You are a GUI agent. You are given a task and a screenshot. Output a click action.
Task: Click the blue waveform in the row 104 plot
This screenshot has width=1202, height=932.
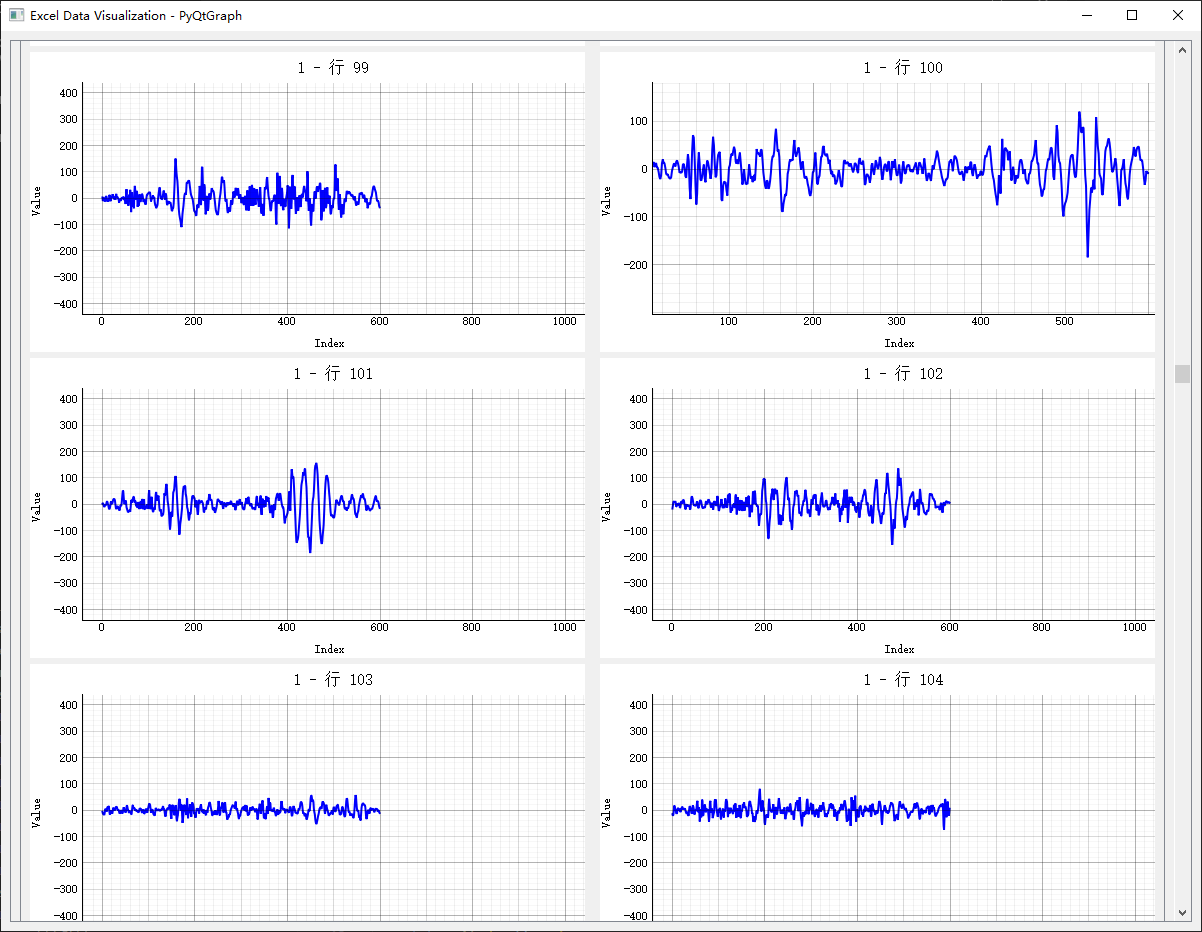pyautogui.click(x=810, y=810)
